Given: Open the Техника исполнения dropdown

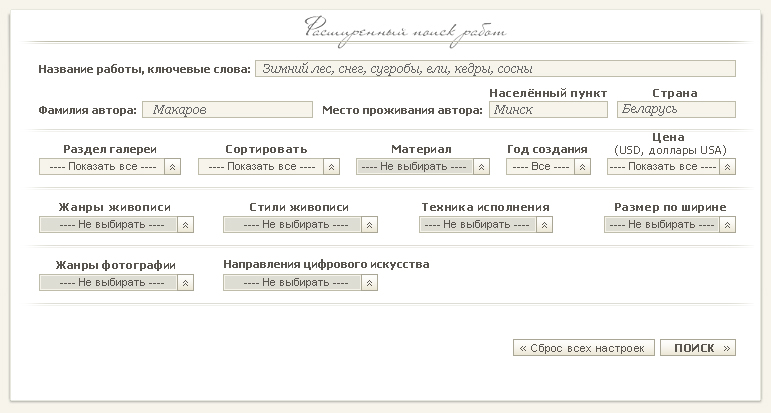Looking at the screenshot, I should [x=485, y=225].
